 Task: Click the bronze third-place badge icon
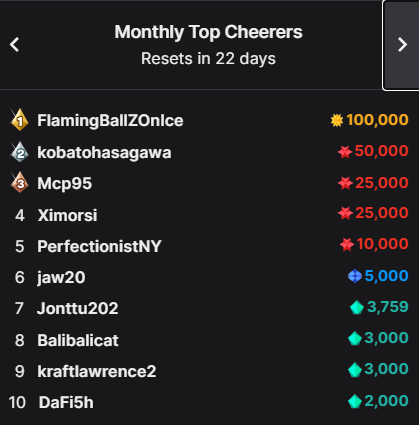(20, 183)
